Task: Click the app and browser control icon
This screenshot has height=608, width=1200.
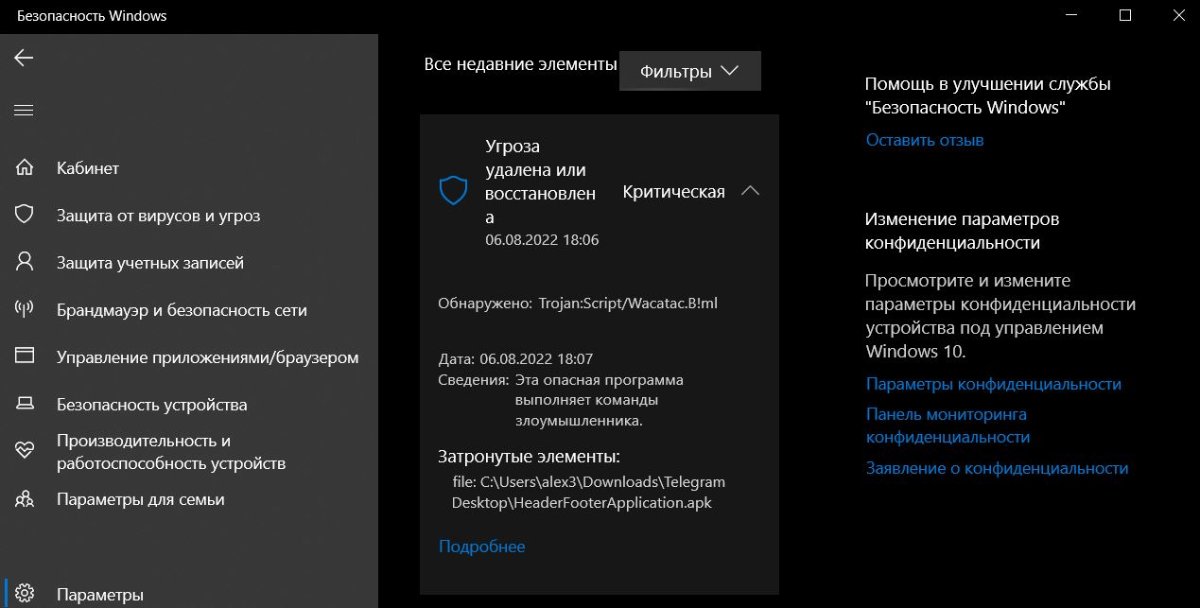Action: 24,357
